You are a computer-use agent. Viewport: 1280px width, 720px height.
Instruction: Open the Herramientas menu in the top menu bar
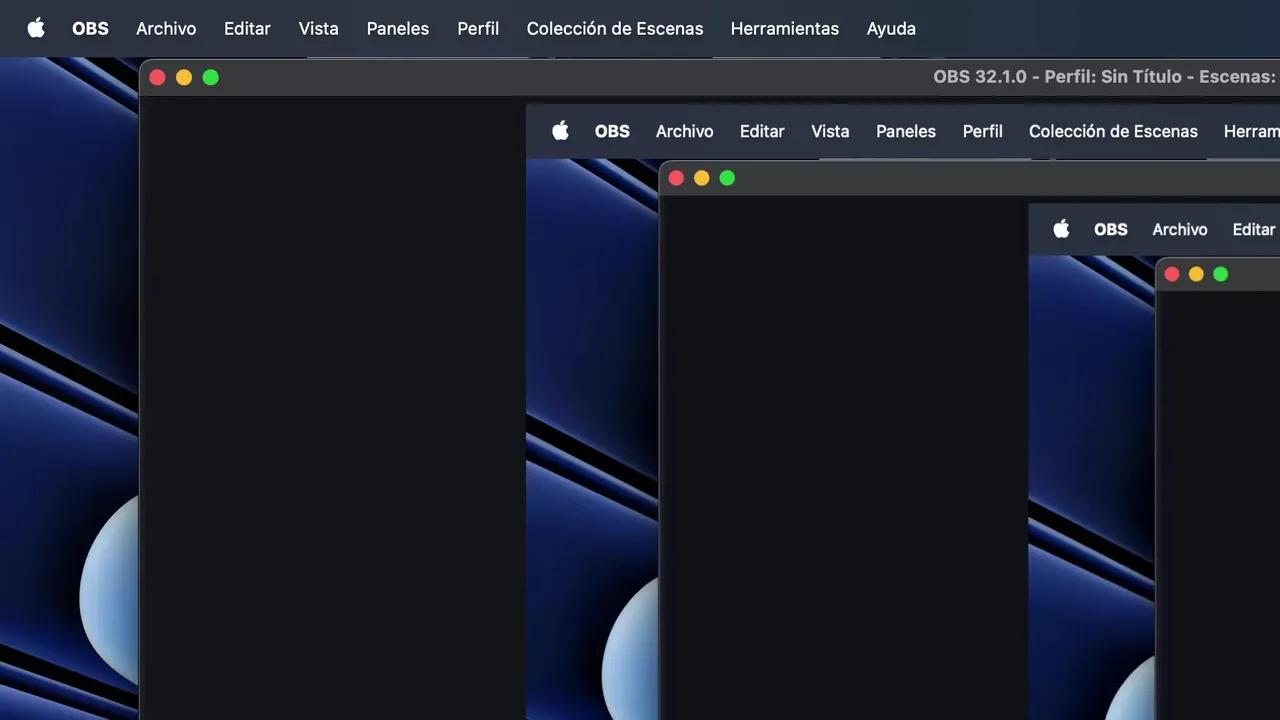pyautogui.click(x=785, y=29)
